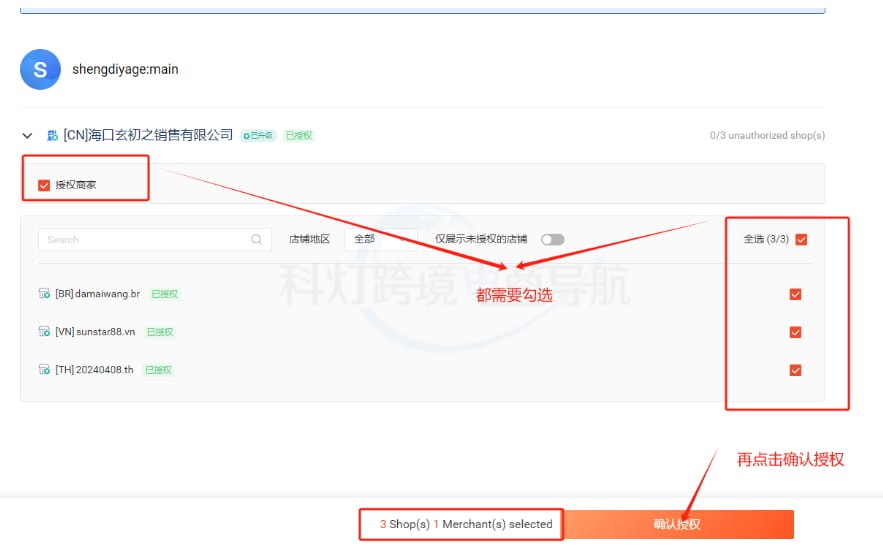
Task: Click the shengdiyage:main avatar icon
Action: (40, 70)
